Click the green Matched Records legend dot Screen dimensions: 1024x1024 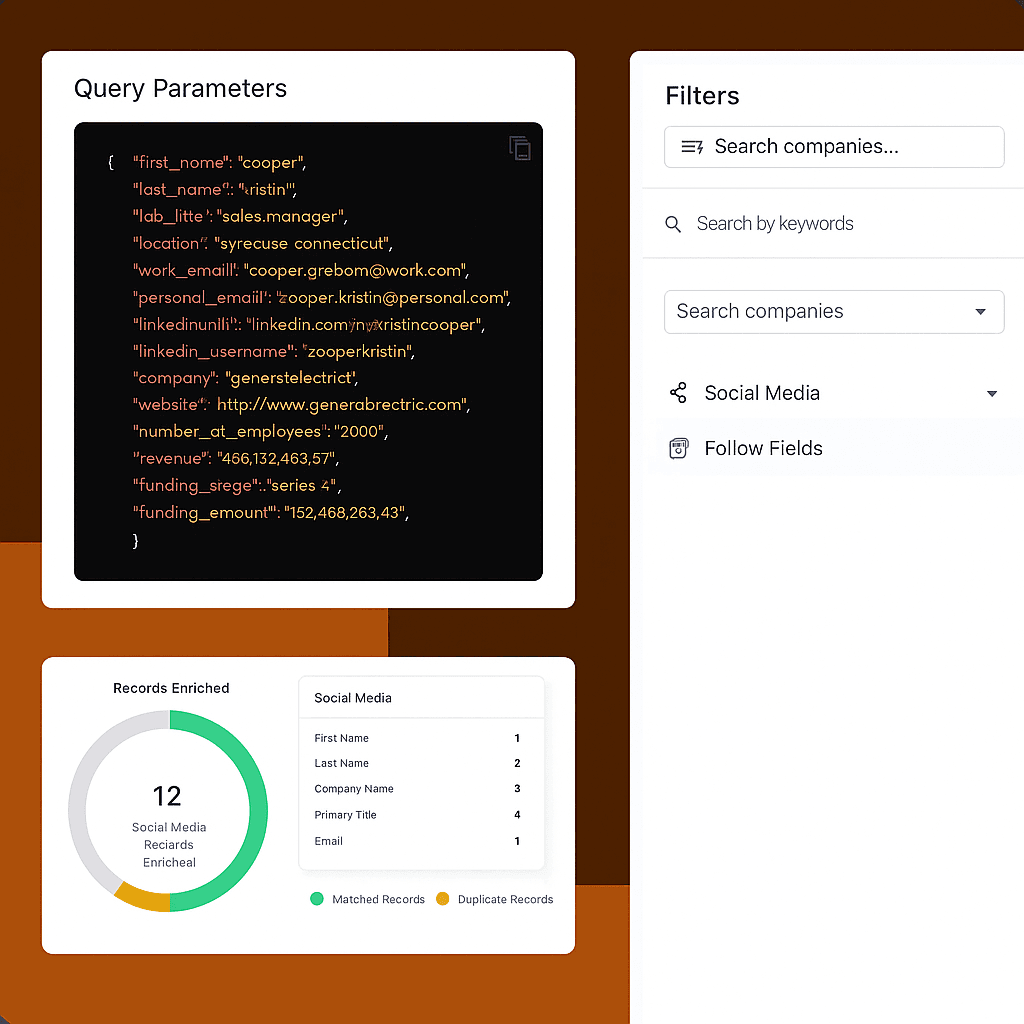click(x=317, y=899)
